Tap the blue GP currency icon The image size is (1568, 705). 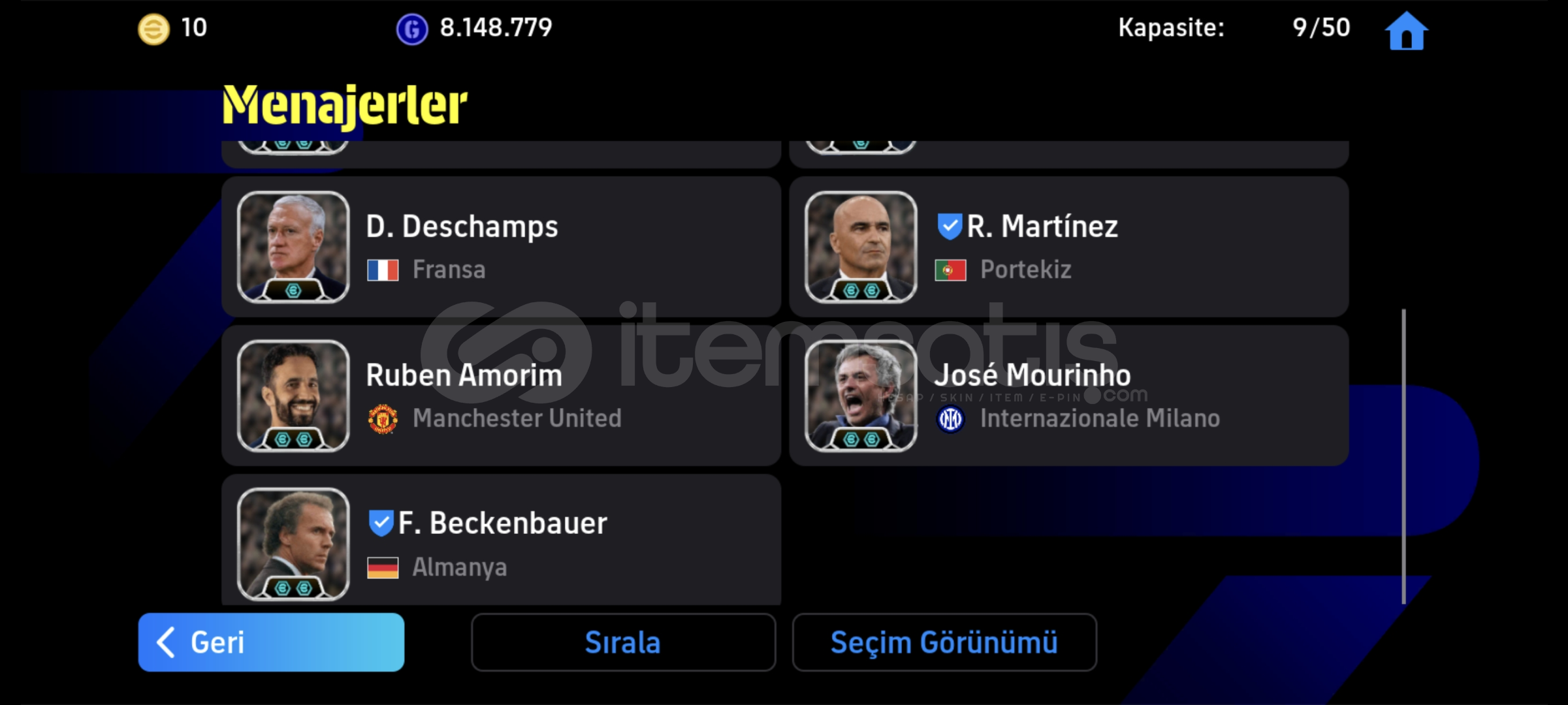pos(412,29)
